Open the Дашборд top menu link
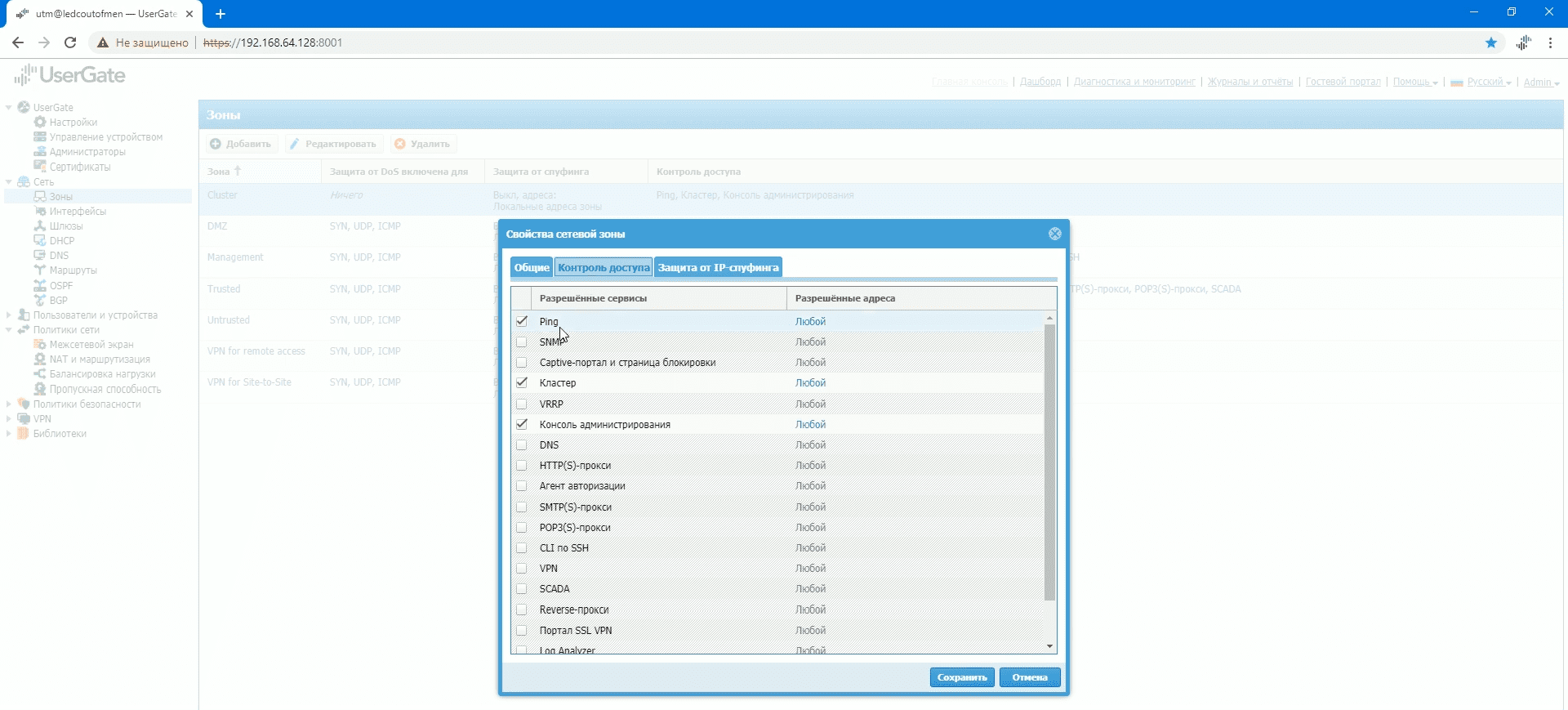Screen dimensions: 1568x710 1040,82
